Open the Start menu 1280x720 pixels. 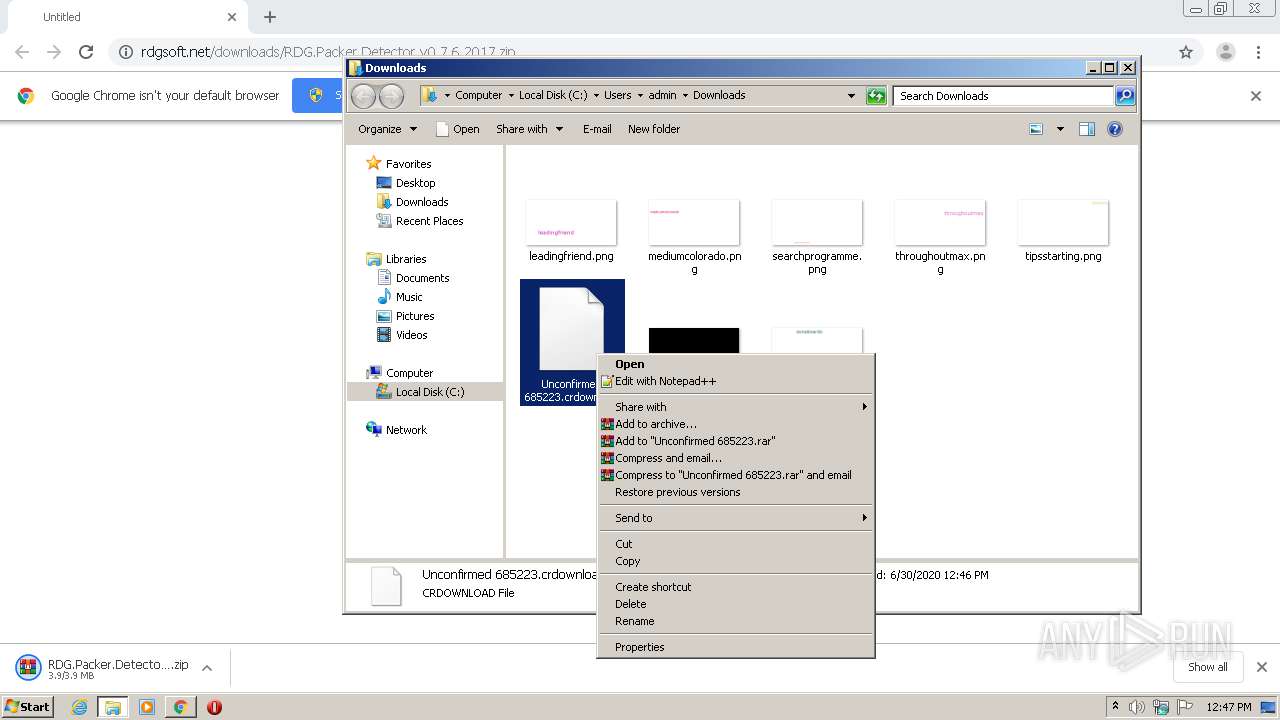28,706
